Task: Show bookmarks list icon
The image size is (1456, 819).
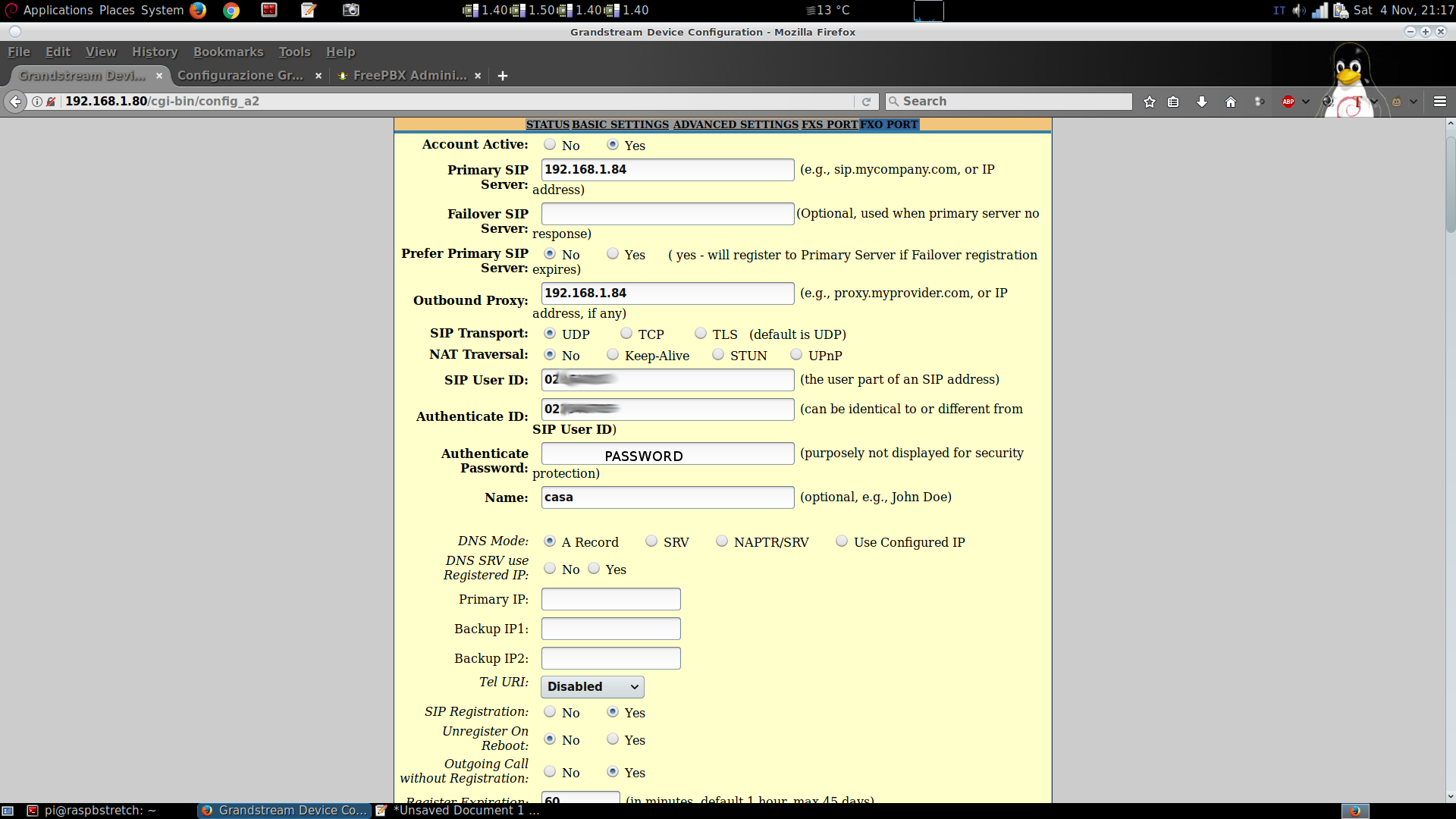Action: (x=1174, y=102)
